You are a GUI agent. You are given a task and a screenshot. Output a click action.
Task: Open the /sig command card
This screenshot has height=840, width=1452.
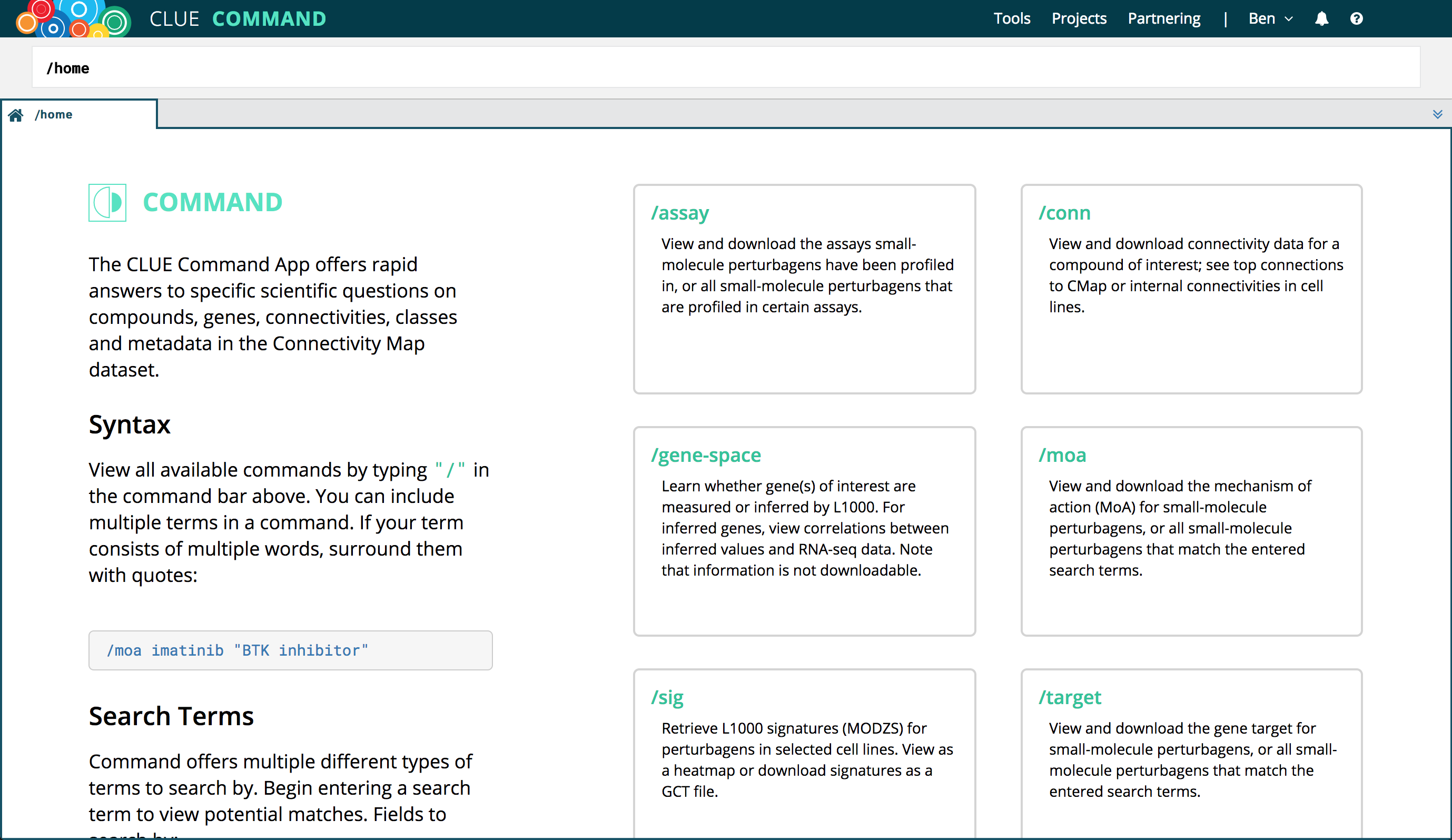pyautogui.click(x=804, y=754)
